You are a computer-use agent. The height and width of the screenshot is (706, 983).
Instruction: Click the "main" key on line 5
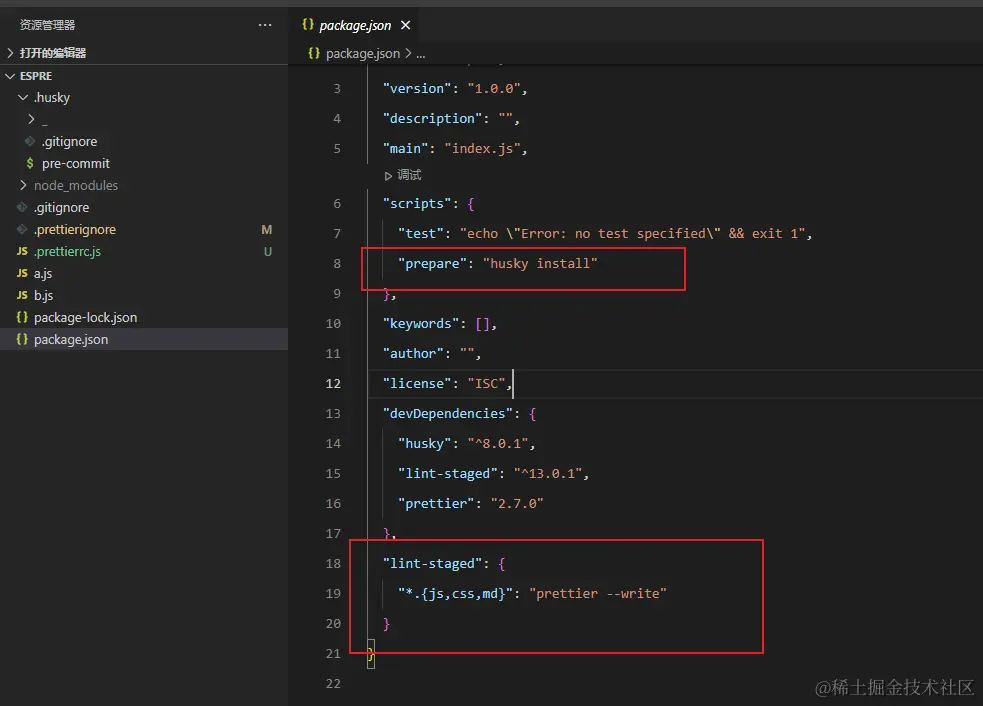pos(406,149)
